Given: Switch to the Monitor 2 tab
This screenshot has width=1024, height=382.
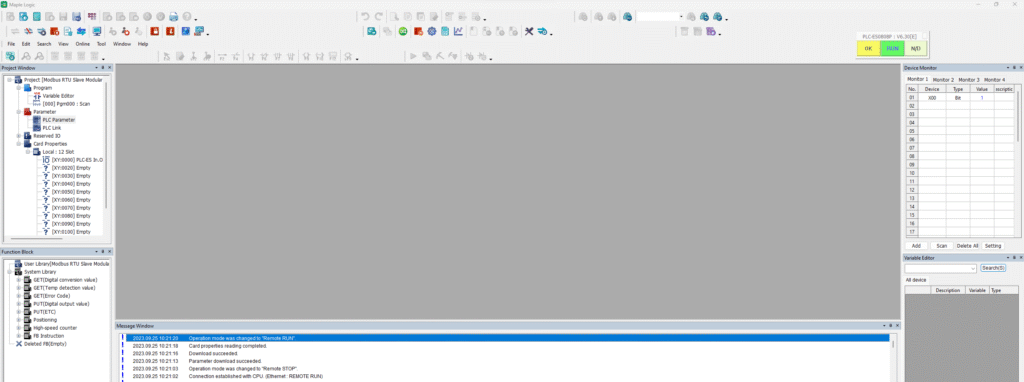Looking at the screenshot, I should [x=943, y=80].
